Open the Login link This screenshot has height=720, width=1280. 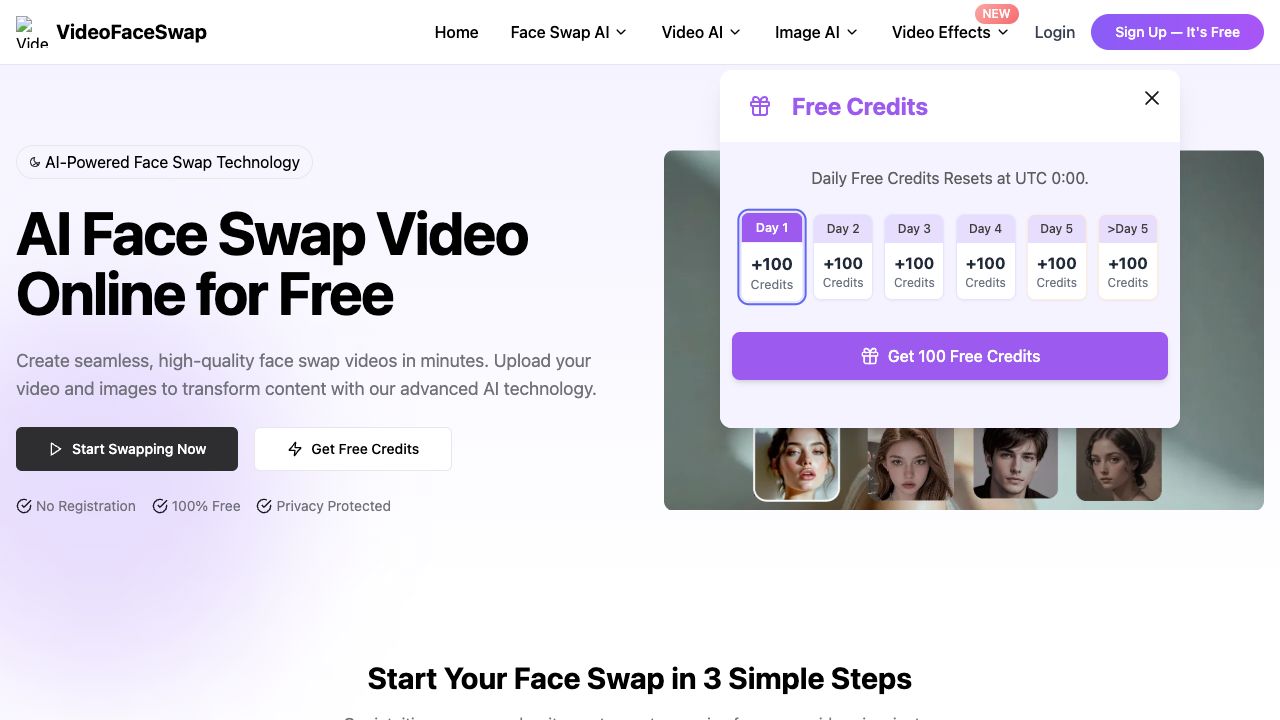tap(1054, 32)
